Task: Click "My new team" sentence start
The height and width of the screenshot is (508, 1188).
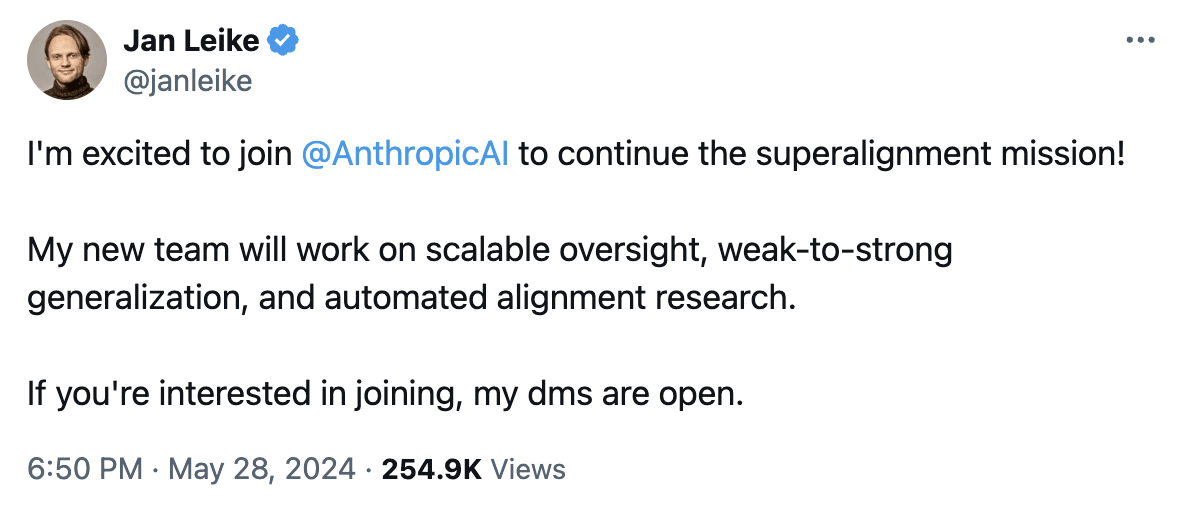Action: [128, 251]
